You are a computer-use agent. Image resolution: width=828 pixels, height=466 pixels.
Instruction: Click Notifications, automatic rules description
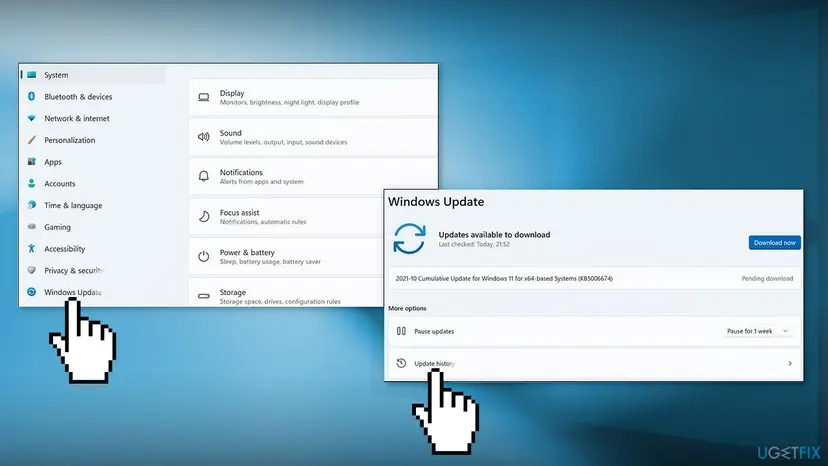click(x=263, y=222)
